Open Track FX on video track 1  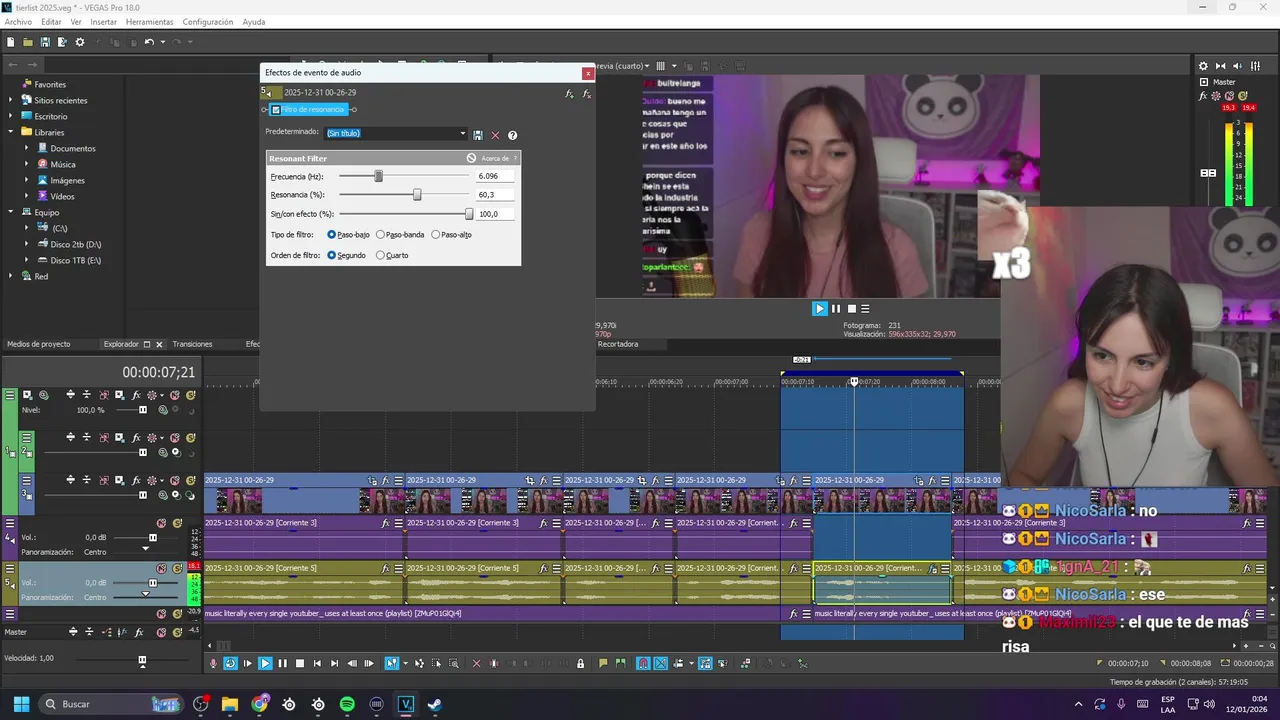pyautogui.click(x=136, y=395)
